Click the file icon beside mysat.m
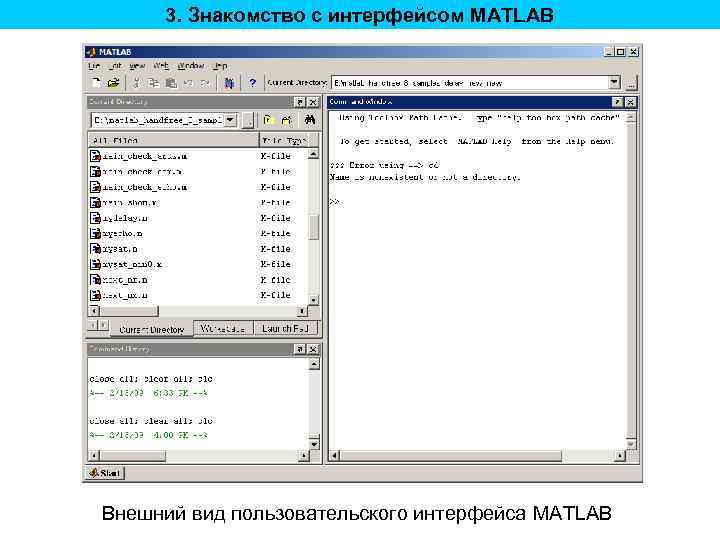 click(x=95, y=248)
